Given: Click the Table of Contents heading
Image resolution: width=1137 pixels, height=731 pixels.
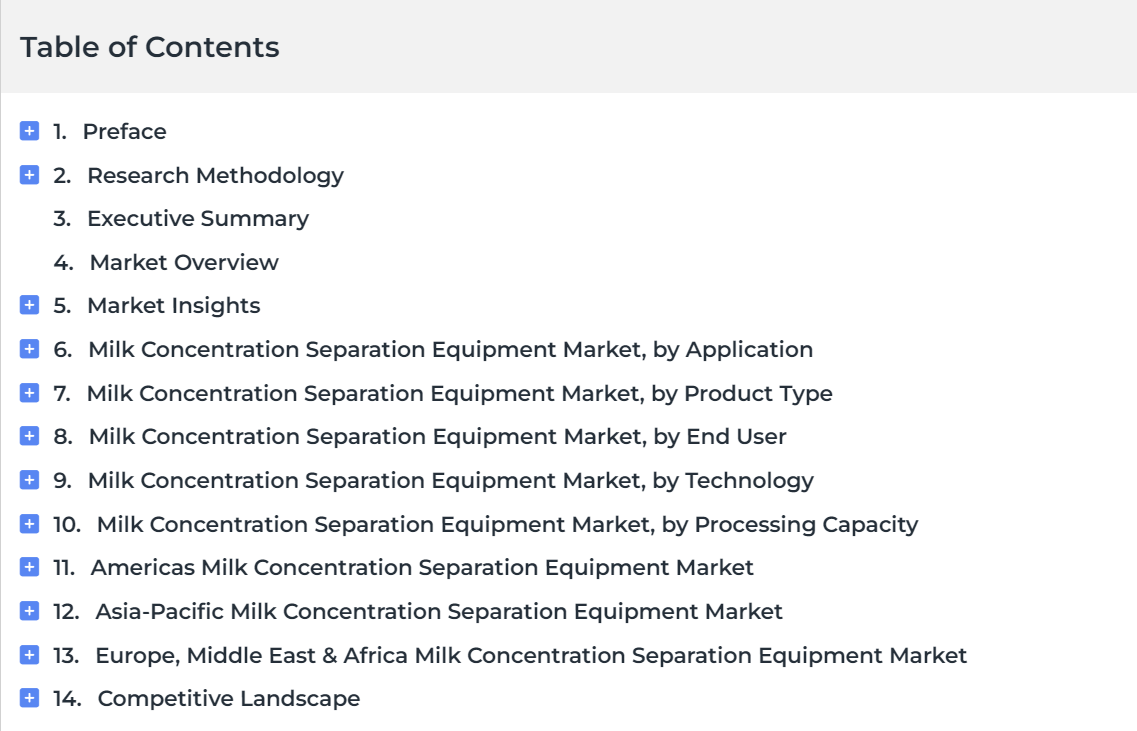Looking at the screenshot, I should (x=149, y=47).
